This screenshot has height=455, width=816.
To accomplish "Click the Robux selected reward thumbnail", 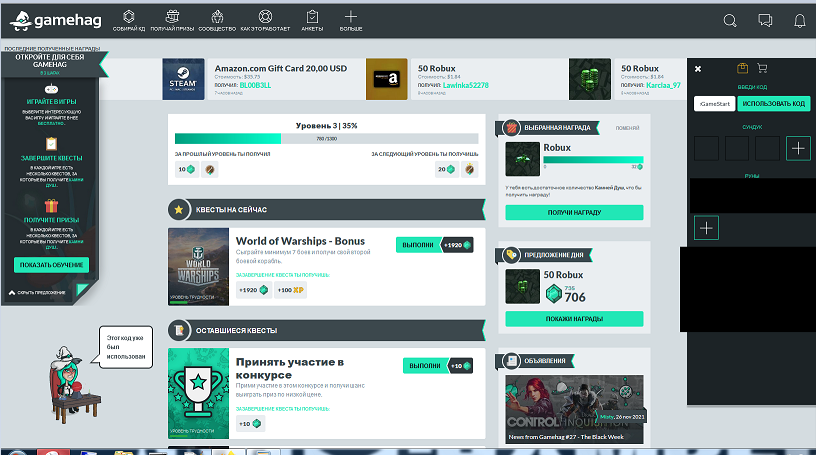I will click(522, 159).
